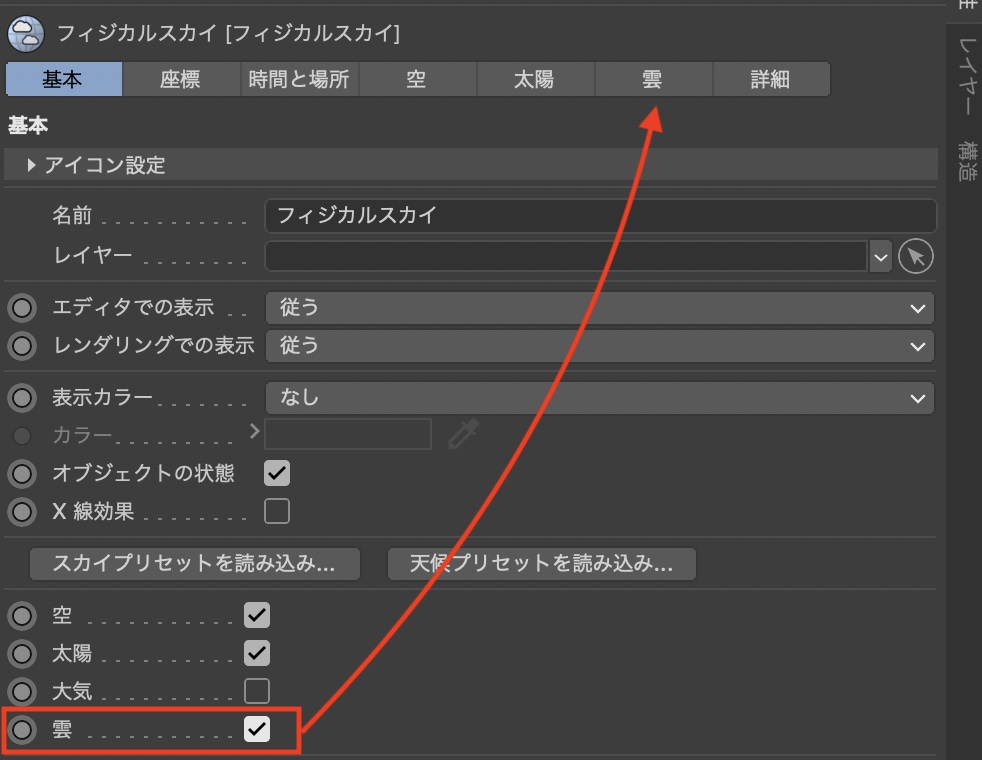Viewport: 982px width, 760px height.
Task: Switch to the 雲 tab
Action: [x=652, y=79]
